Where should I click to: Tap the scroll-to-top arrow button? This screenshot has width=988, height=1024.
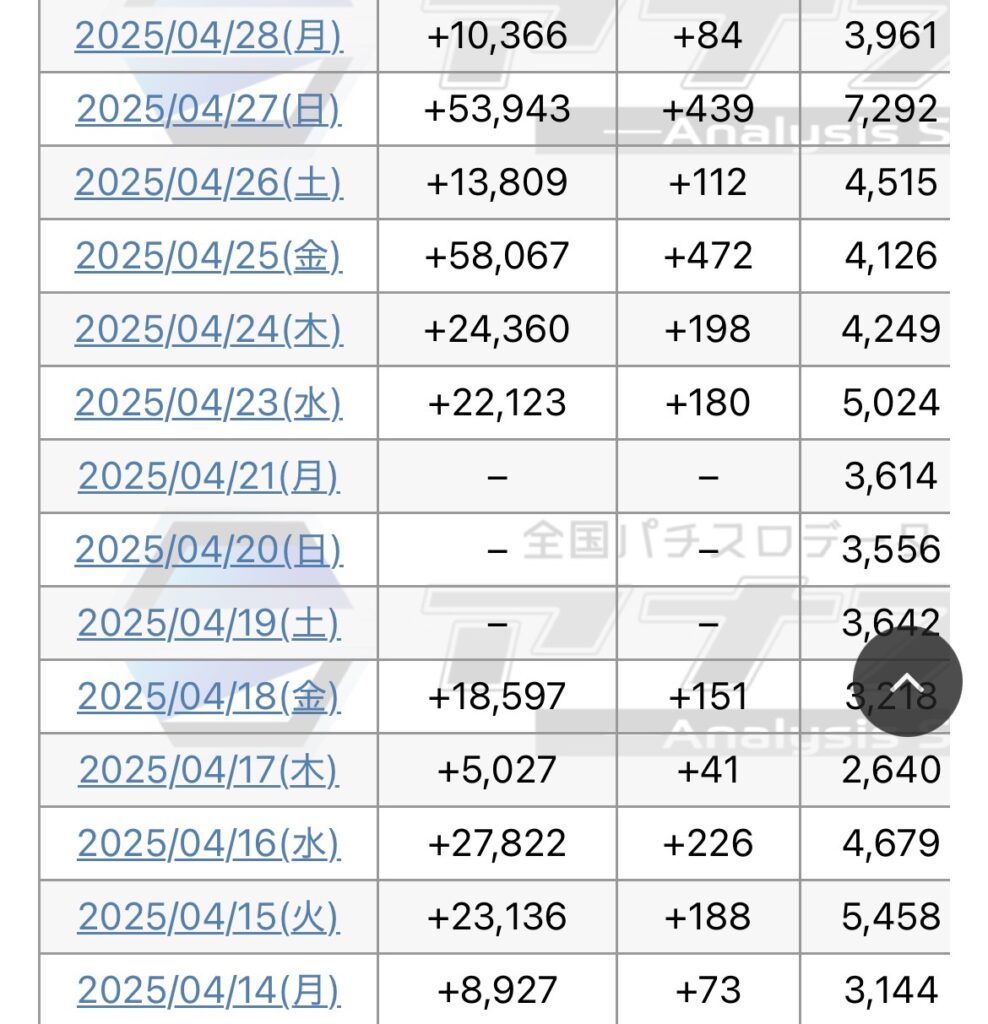[x=907, y=682]
